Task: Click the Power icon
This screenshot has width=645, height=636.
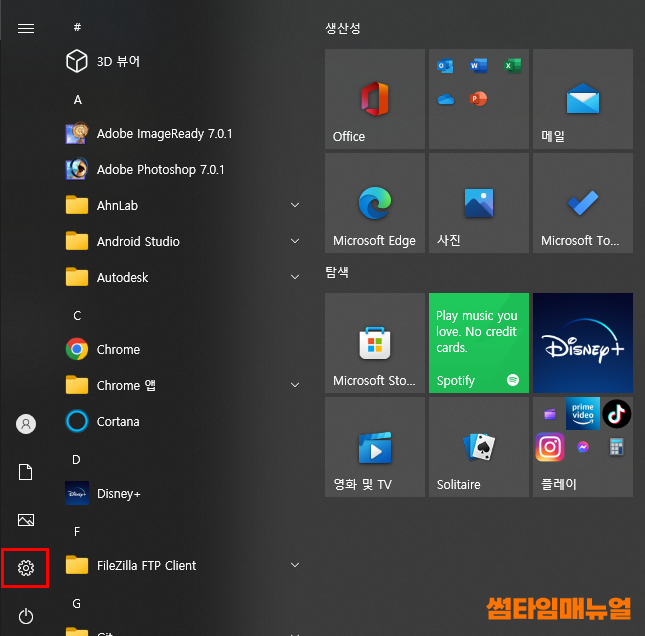Action: (x=26, y=616)
